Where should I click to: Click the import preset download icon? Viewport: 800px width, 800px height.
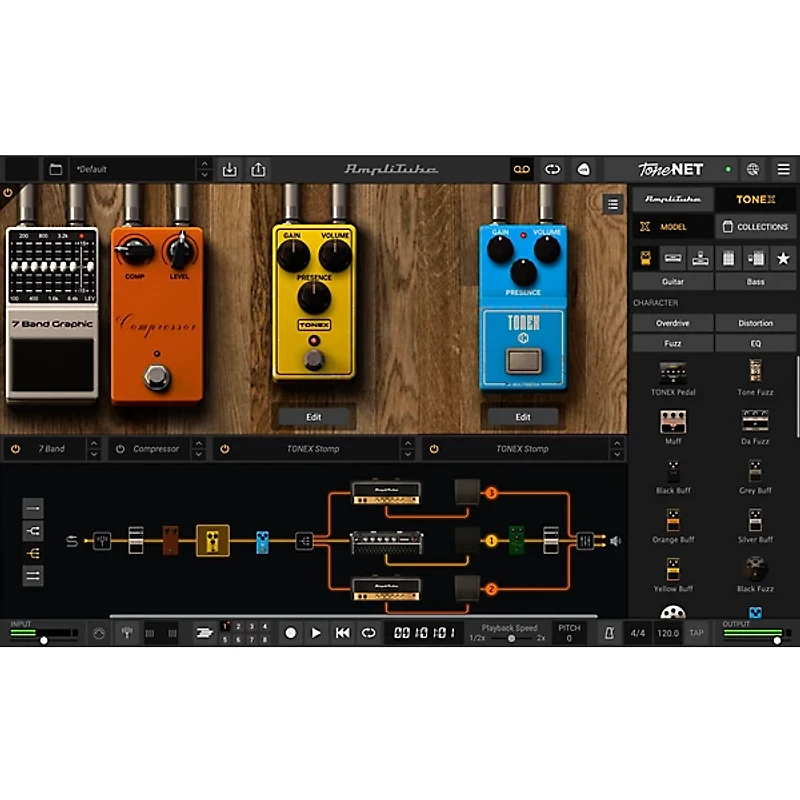230,169
